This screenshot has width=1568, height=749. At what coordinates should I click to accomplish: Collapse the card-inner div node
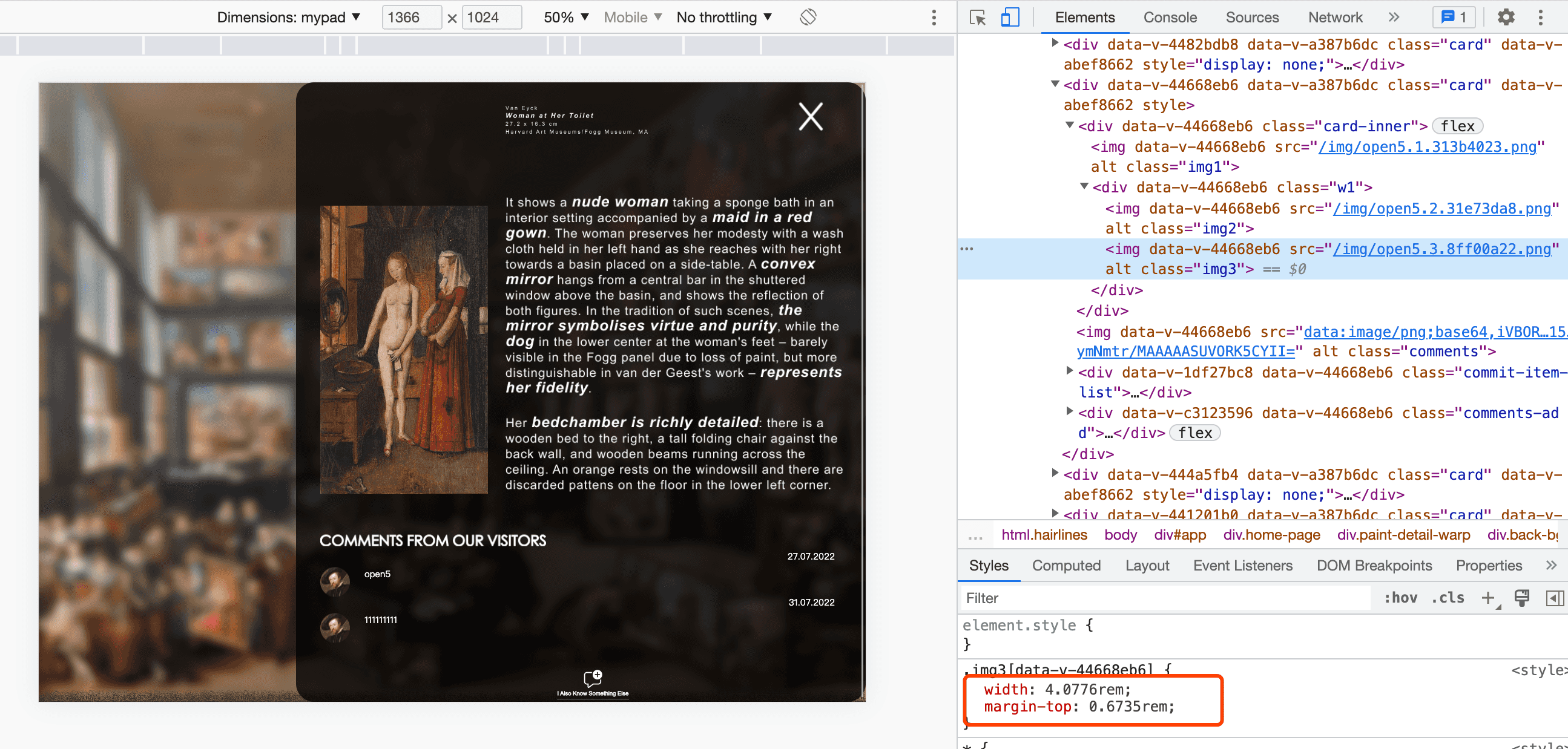[x=1070, y=125]
